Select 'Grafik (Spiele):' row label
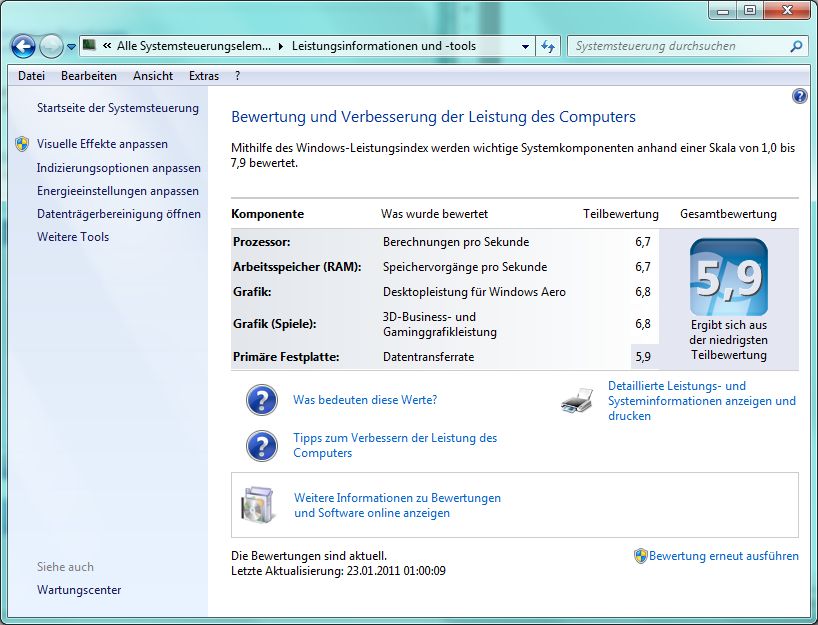The height and width of the screenshot is (625, 818). pyautogui.click(x=274, y=324)
